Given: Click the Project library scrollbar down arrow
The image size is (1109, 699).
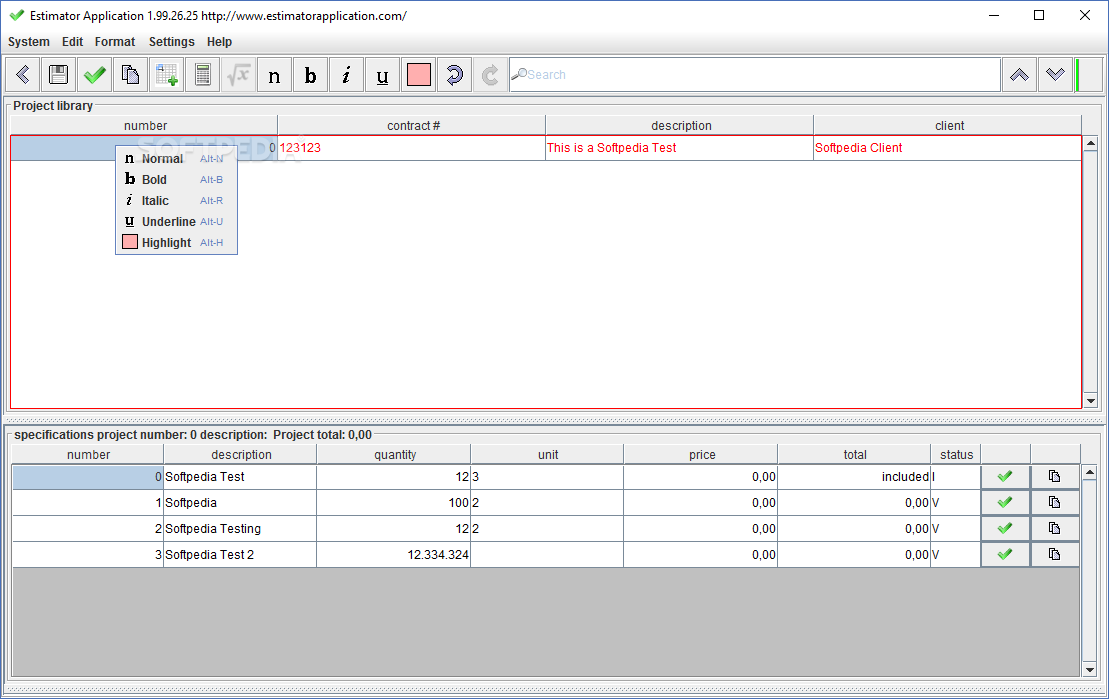Looking at the screenshot, I should pyautogui.click(x=1090, y=400).
